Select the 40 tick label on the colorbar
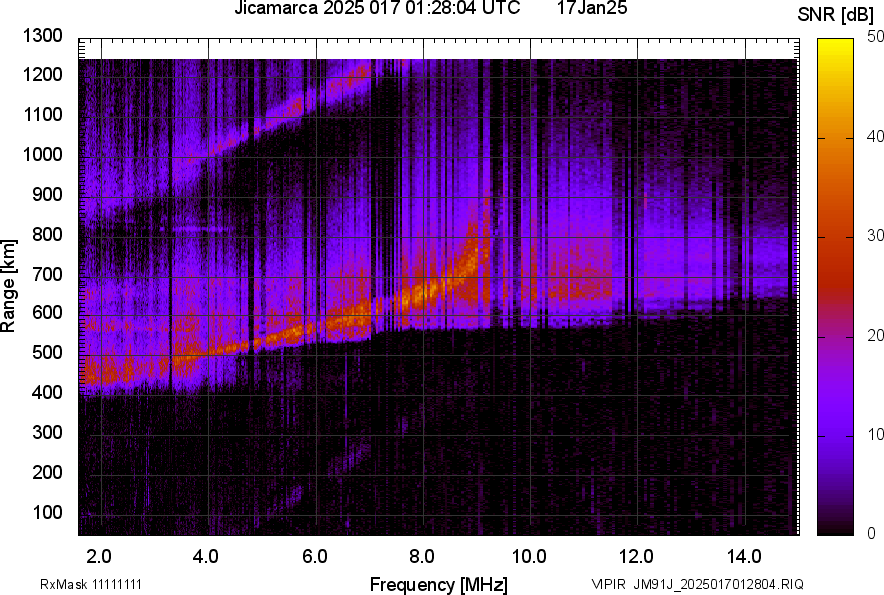Screen dimensions: 884x595 [876, 136]
